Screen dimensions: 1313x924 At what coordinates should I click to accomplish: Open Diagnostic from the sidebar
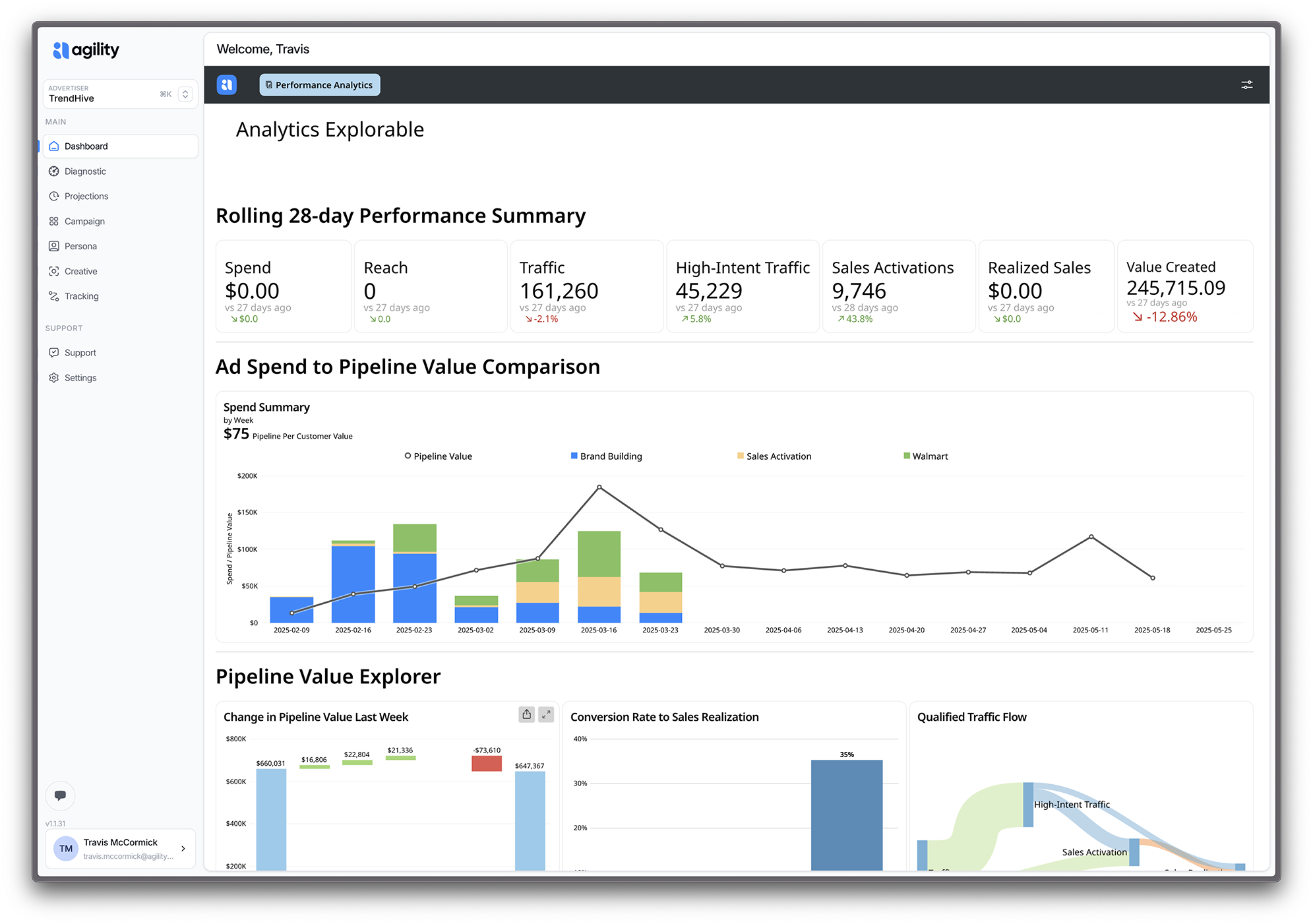(85, 171)
